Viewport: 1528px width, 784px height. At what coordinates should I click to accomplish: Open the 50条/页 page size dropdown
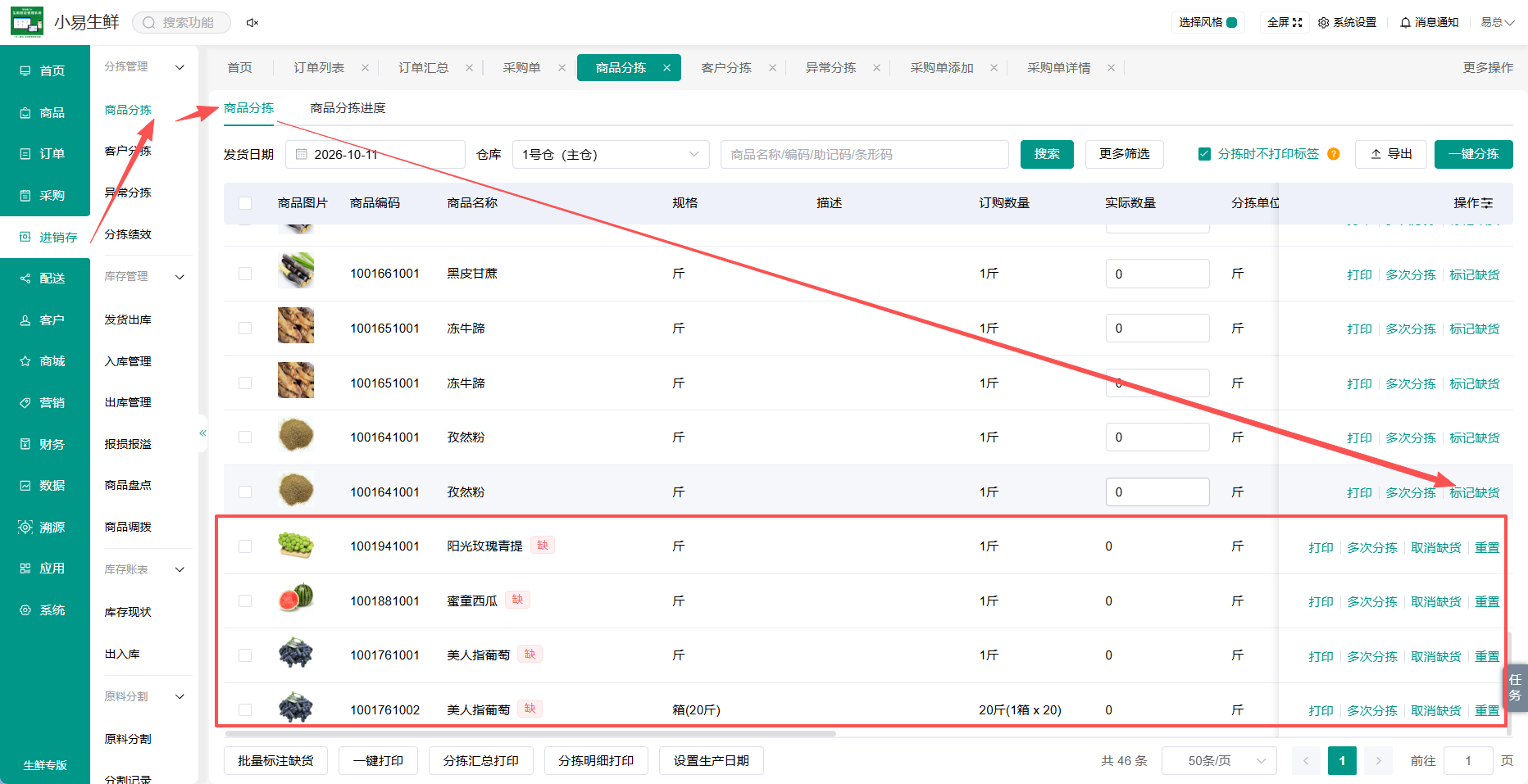coord(1220,761)
